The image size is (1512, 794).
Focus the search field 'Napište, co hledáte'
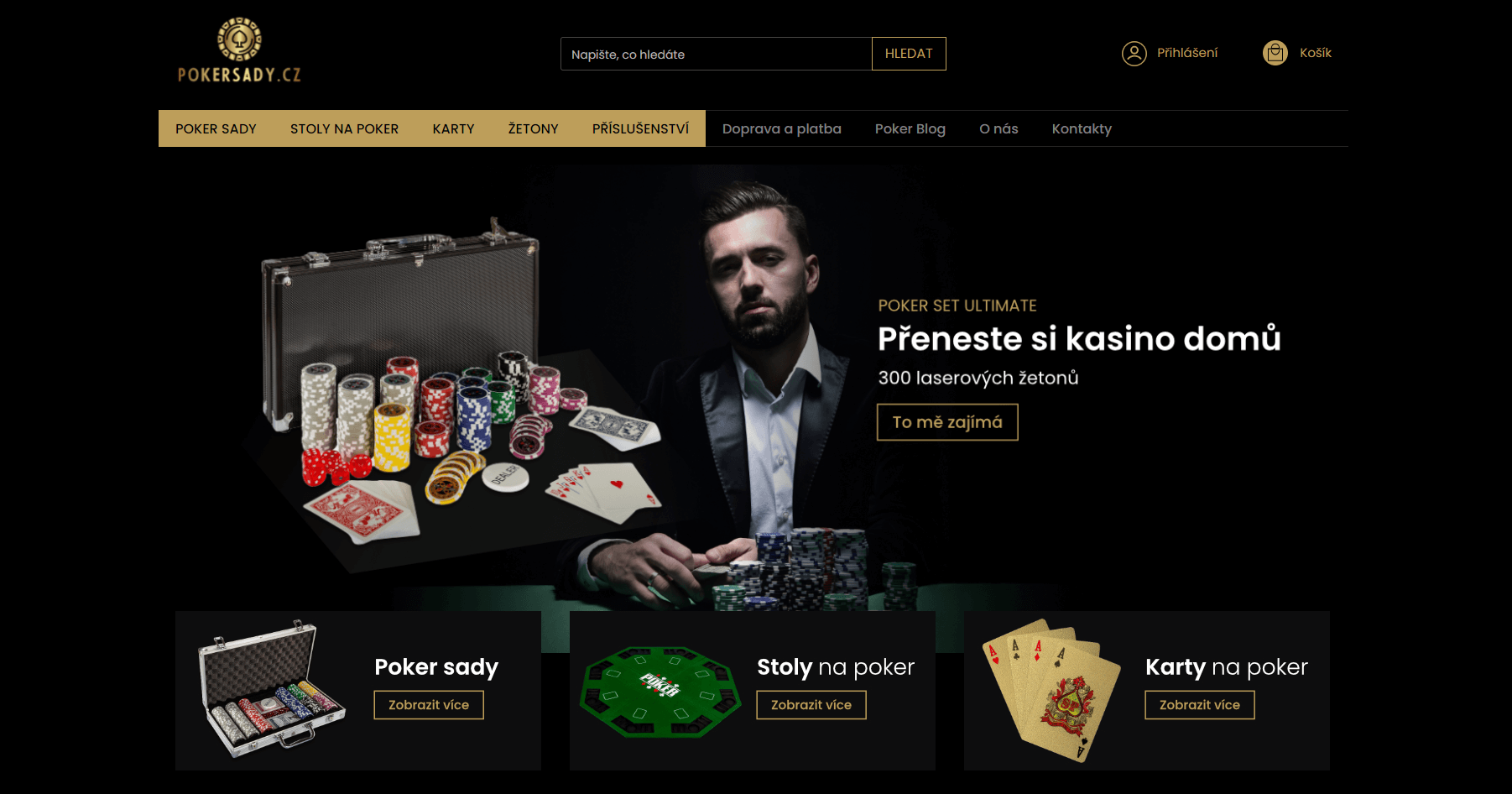(717, 54)
